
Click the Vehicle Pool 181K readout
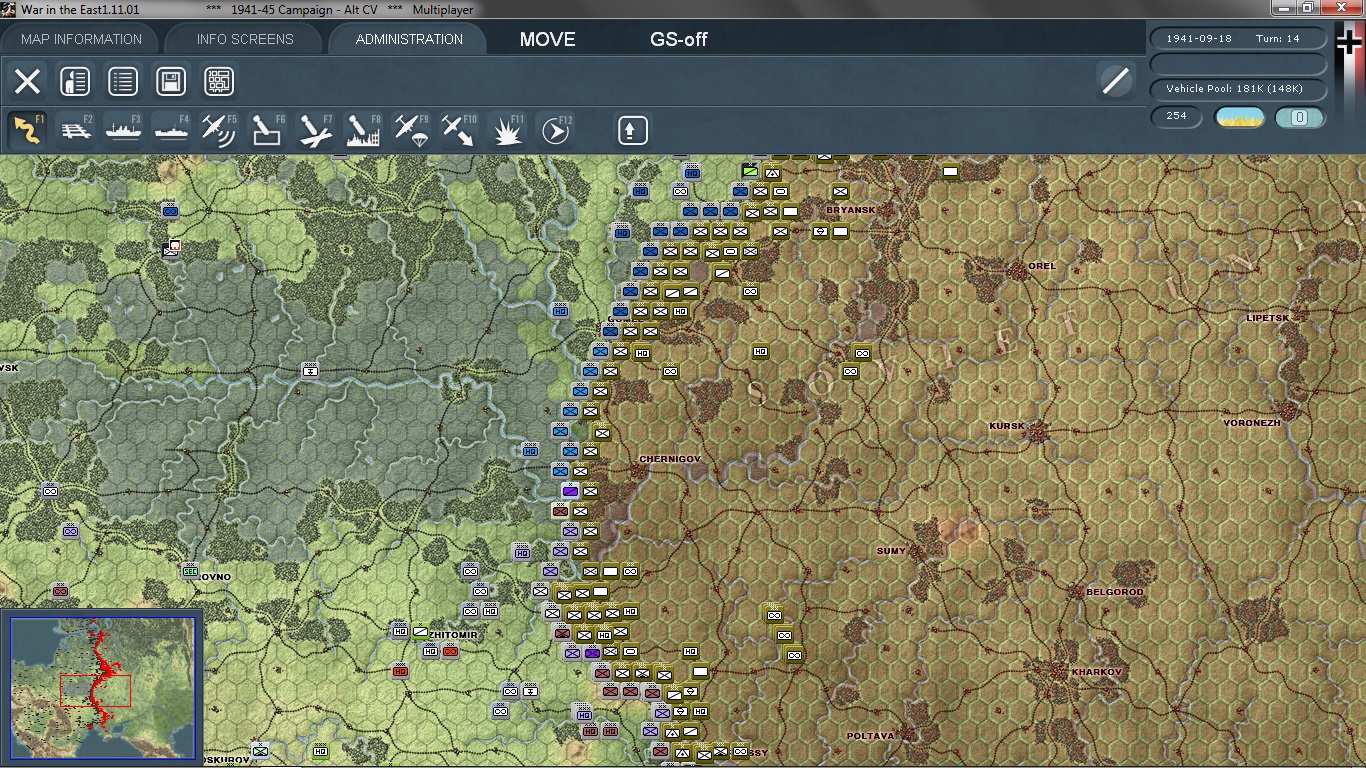(x=1239, y=89)
